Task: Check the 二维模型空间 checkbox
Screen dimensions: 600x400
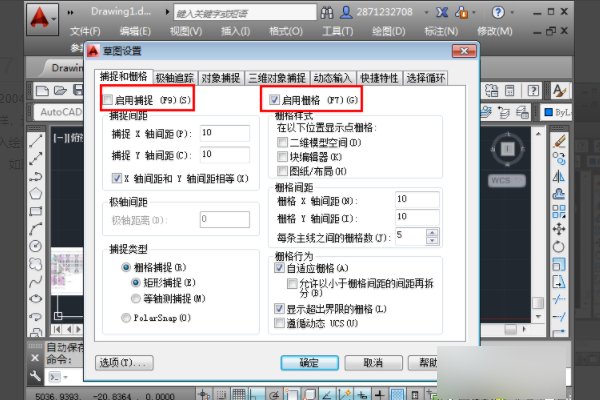Action: (282, 142)
